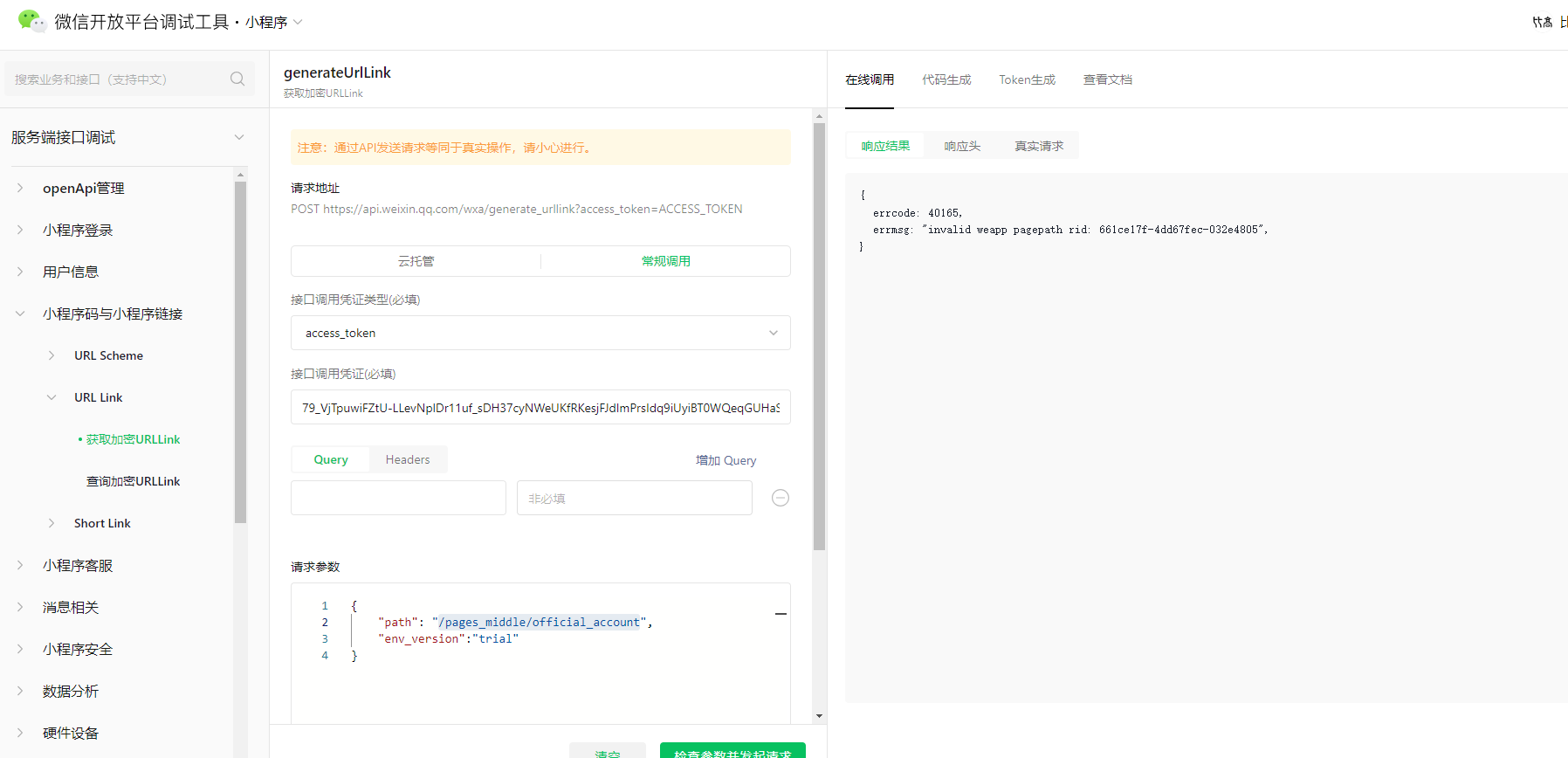Viewport: 1568px width, 758px height.
Task: Expand the 用户信息 tree node
Action: (20, 272)
